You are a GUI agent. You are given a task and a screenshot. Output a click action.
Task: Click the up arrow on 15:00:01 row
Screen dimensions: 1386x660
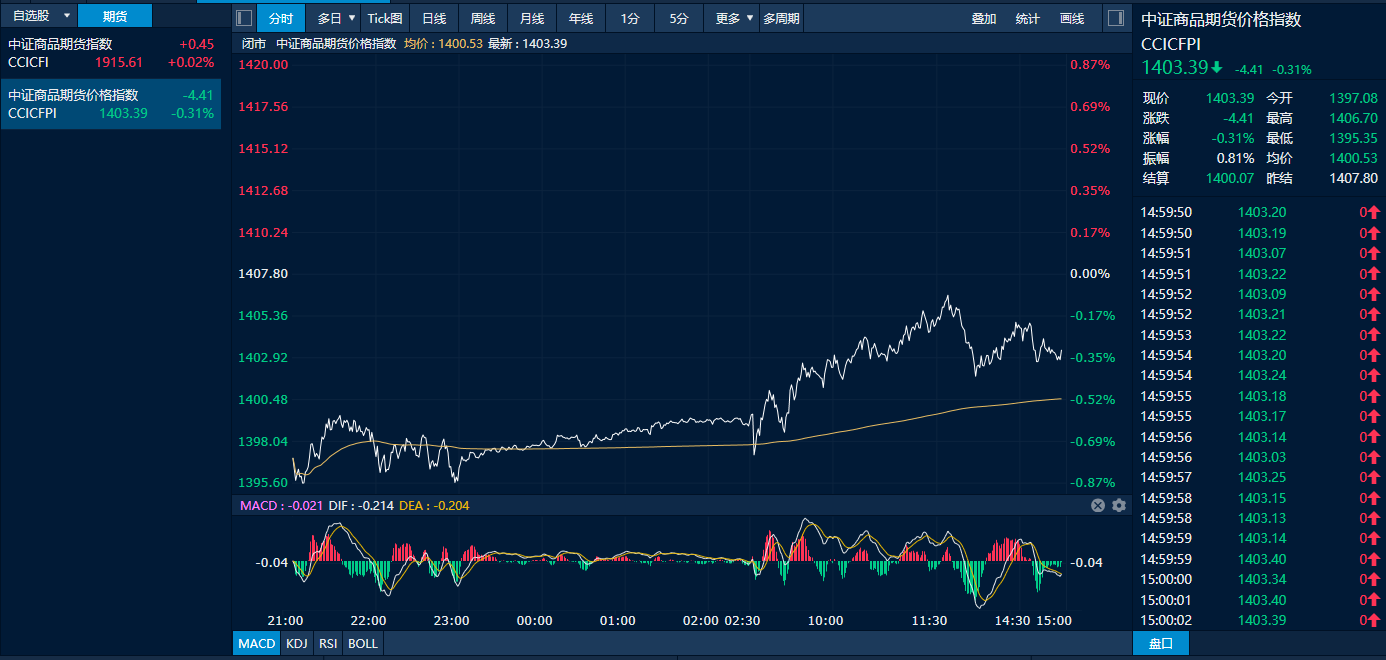click(x=1374, y=600)
